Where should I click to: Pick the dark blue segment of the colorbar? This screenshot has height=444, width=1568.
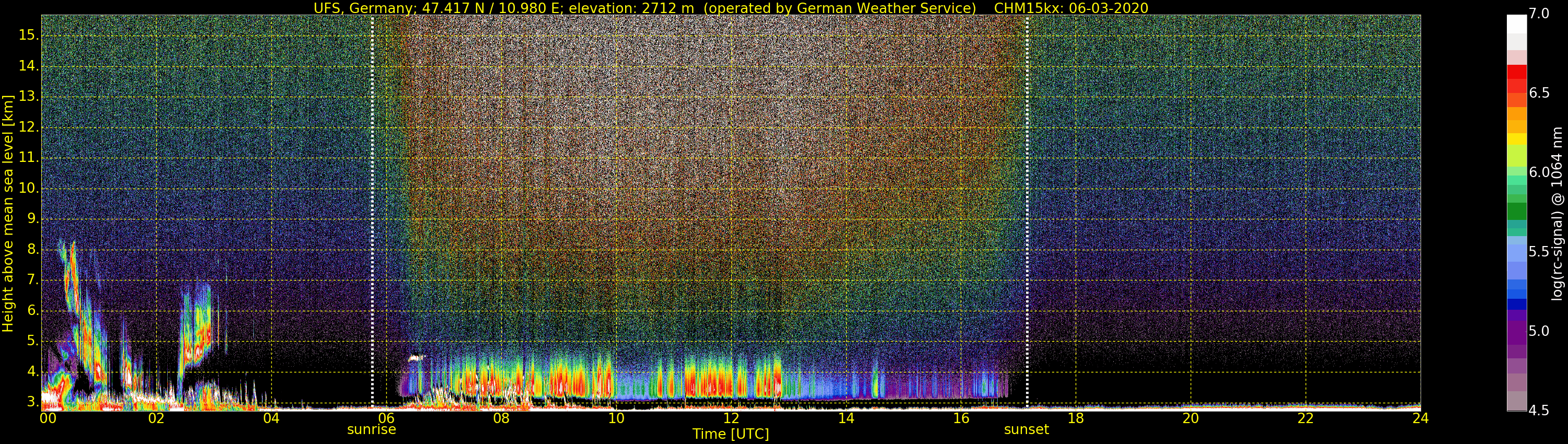click(x=1516, y=304)
